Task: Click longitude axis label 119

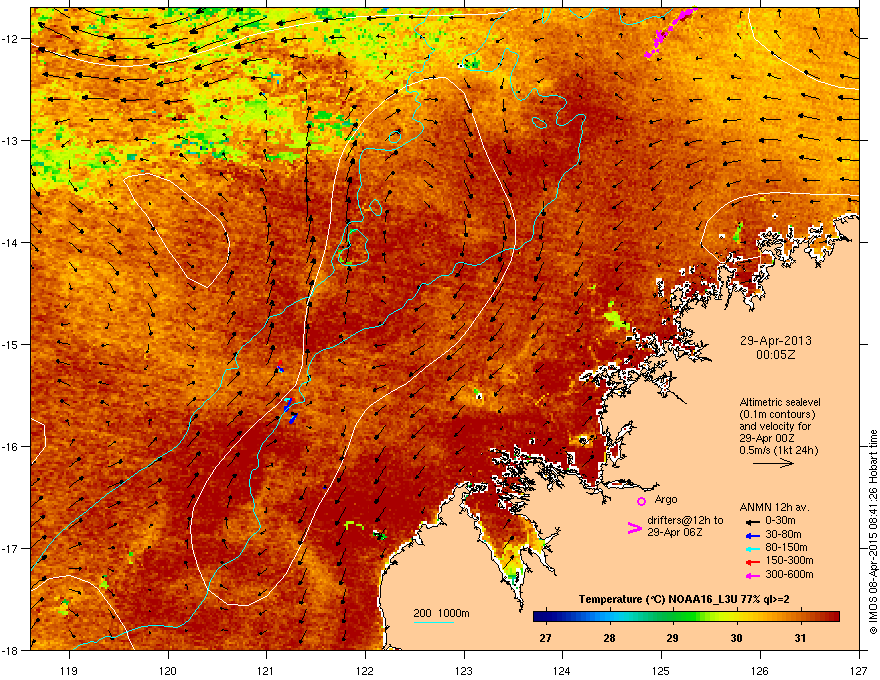Action: point(69,670)
